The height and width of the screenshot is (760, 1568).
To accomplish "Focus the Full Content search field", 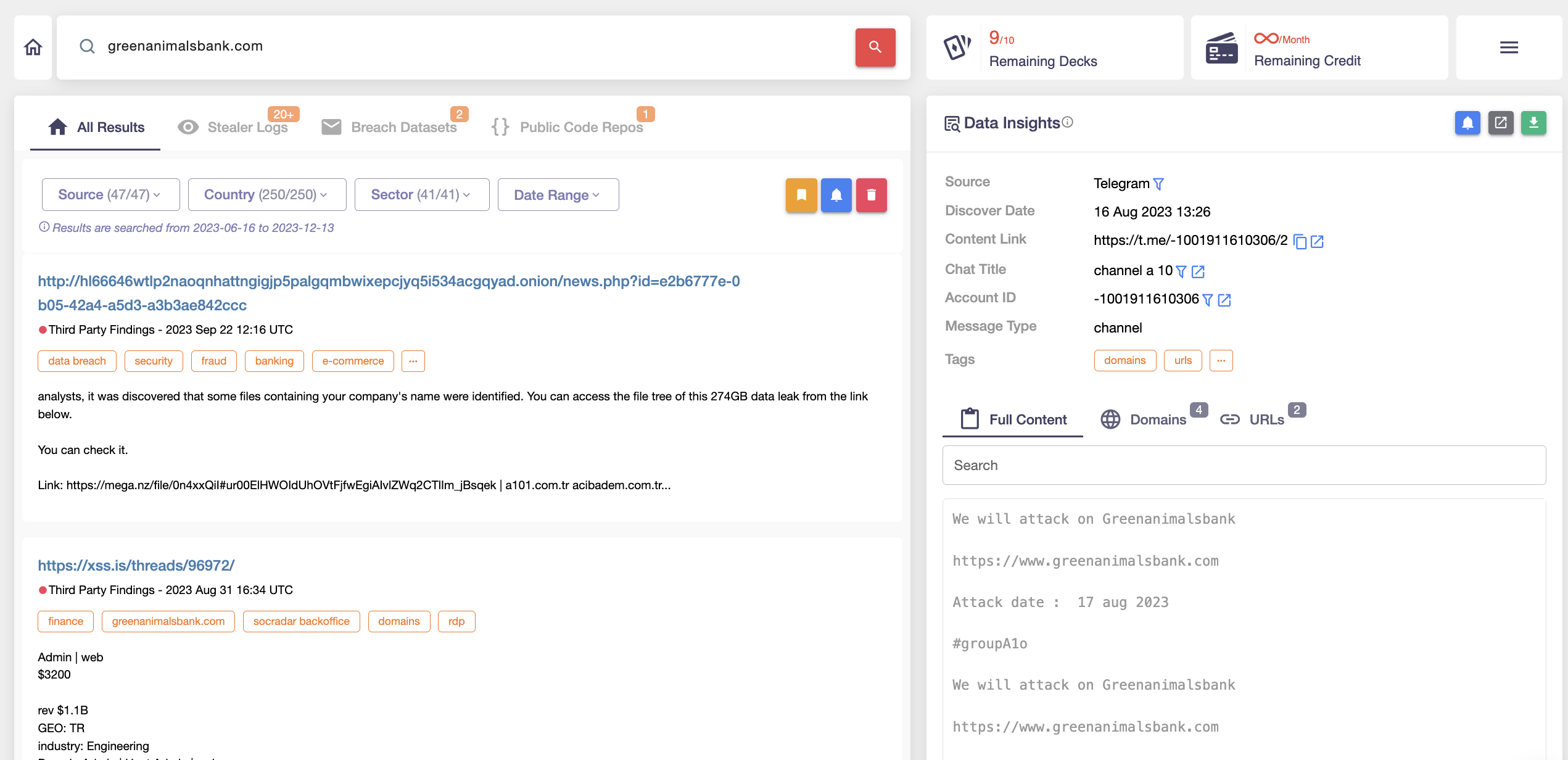I will (1244, 465).
